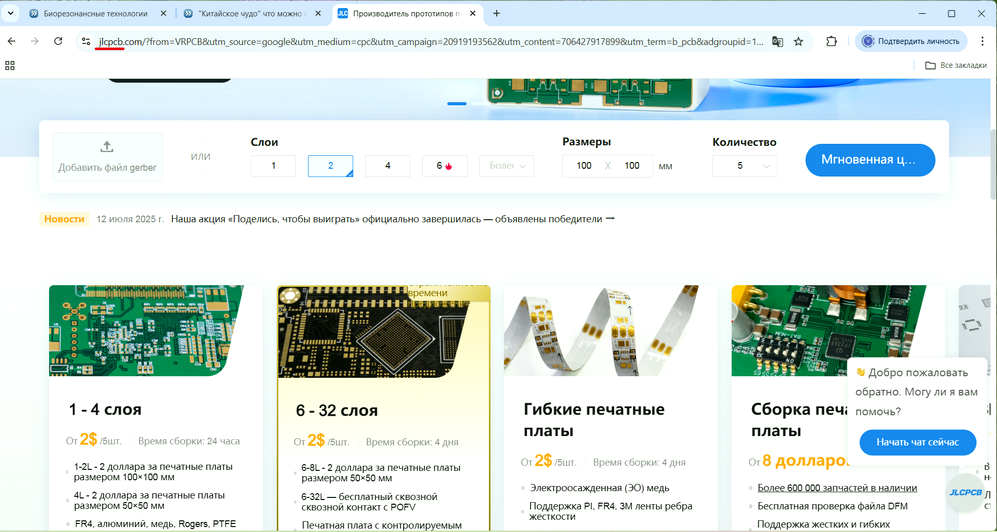The image size is (997, 532).
Task: Go forward in browser history
Action: pos(35,41)
